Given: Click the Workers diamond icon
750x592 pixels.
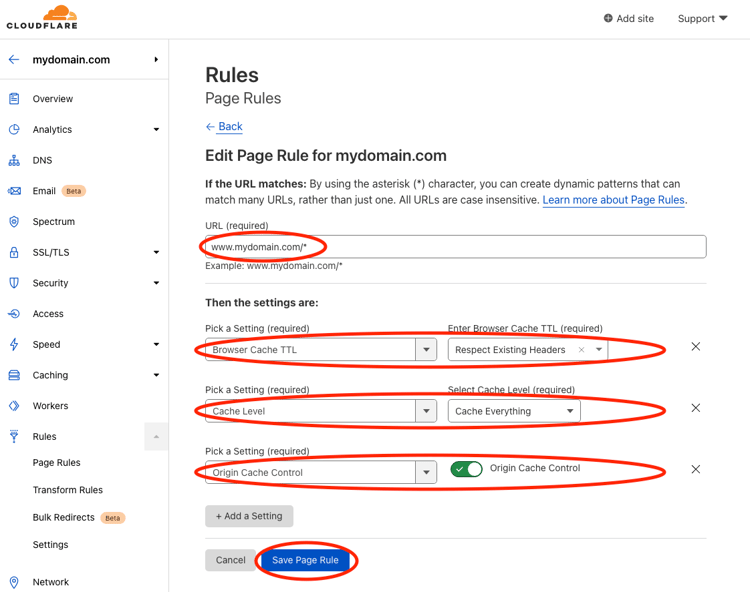Looking at the screenshot, I should click(x=14, y=406).
